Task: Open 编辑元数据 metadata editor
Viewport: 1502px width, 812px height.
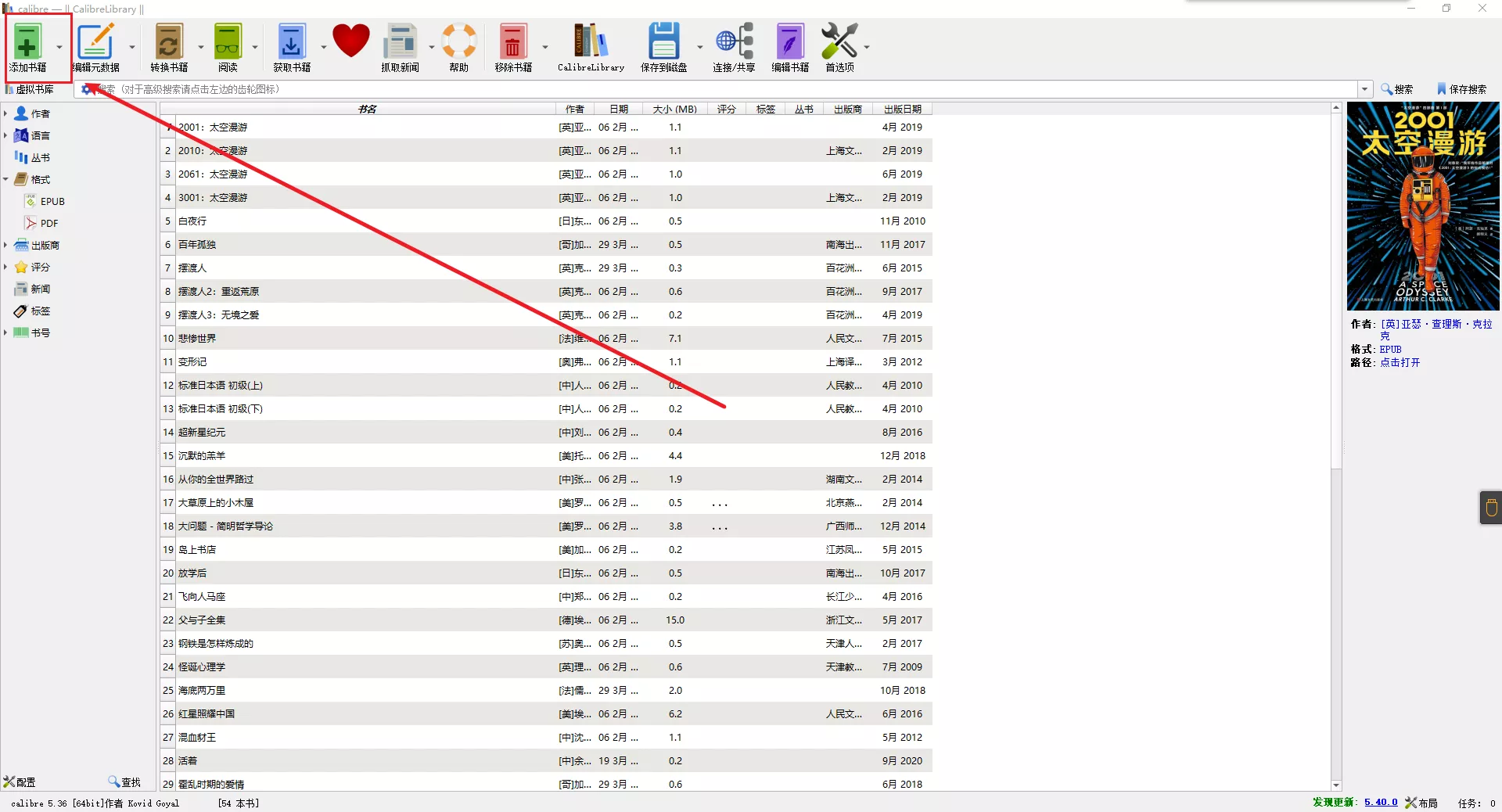Action: pyautogui.click(x=95, y=43)
